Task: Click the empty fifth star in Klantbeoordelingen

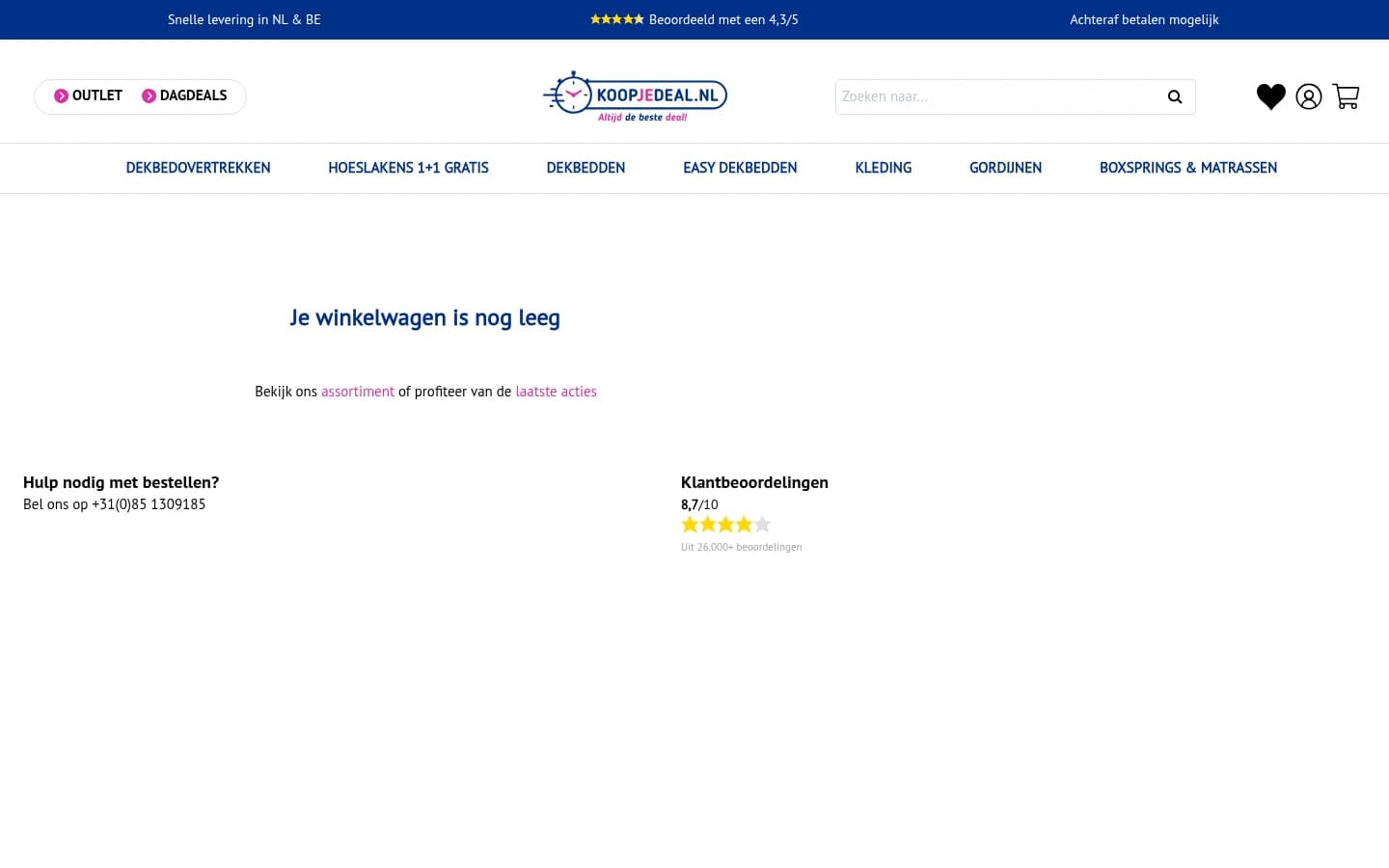Action: tap(762, 524)
